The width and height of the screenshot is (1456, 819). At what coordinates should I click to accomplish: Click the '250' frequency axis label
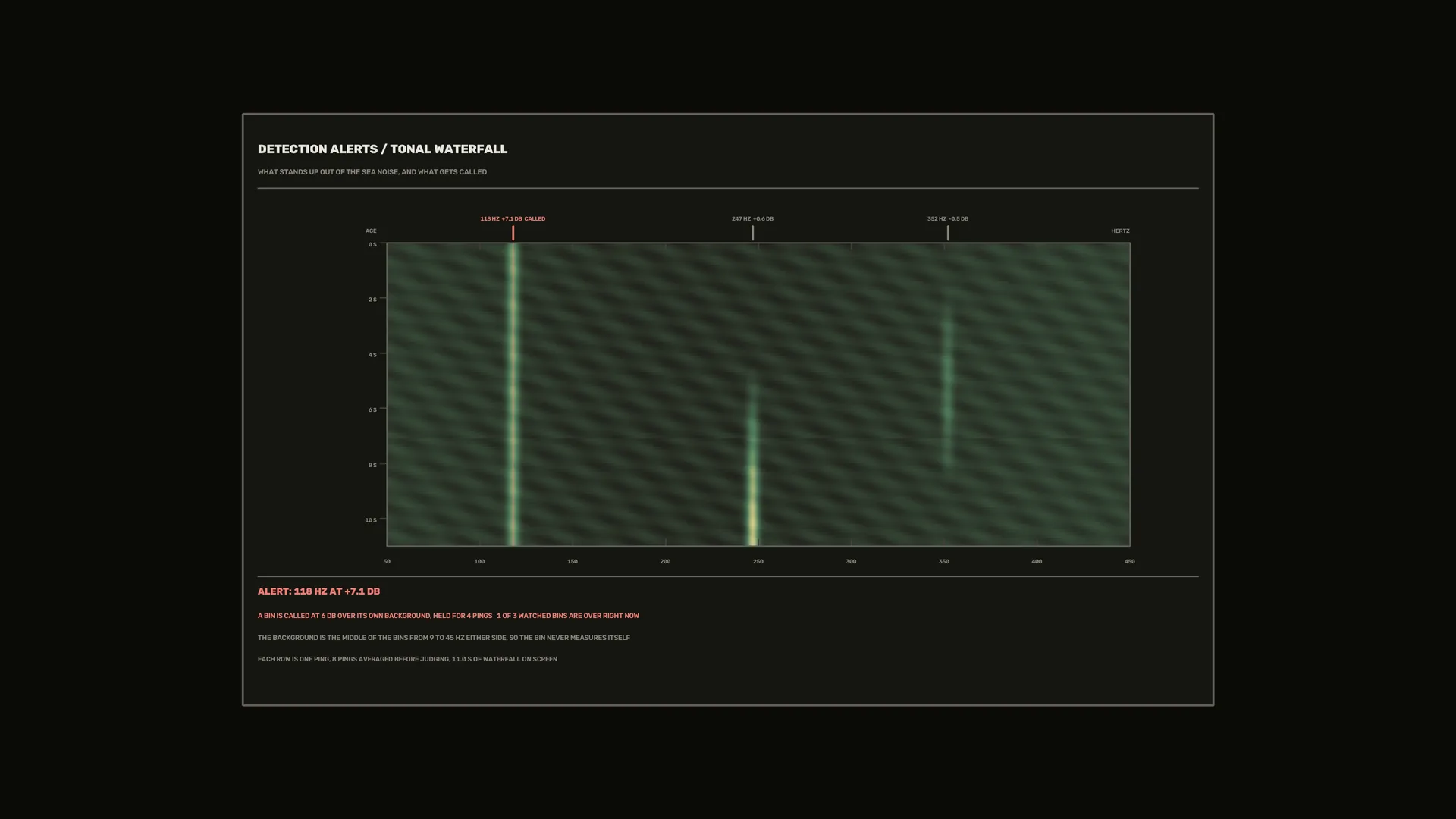coord(758,562)
